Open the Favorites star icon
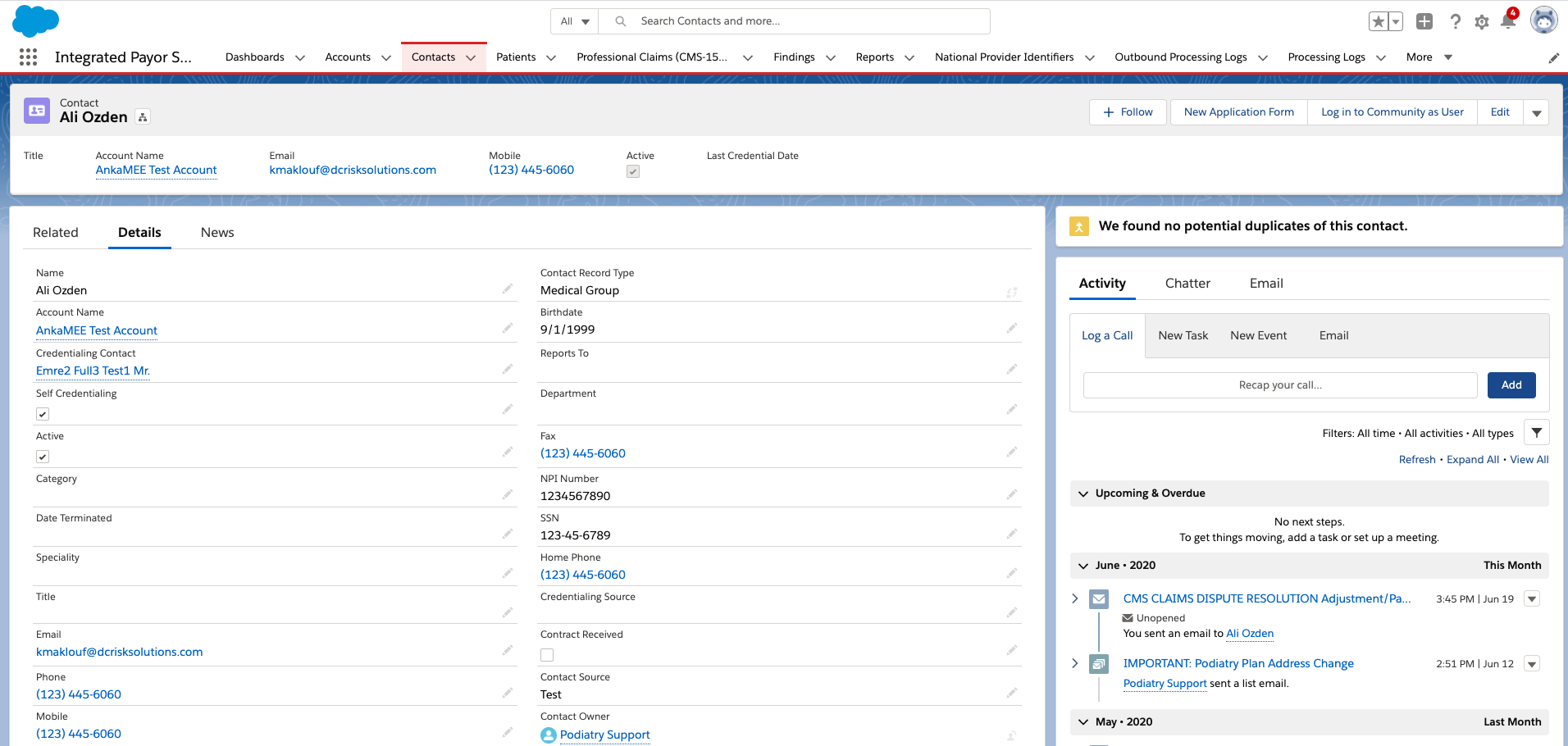1568x746 pixels. pos(1378,21)
